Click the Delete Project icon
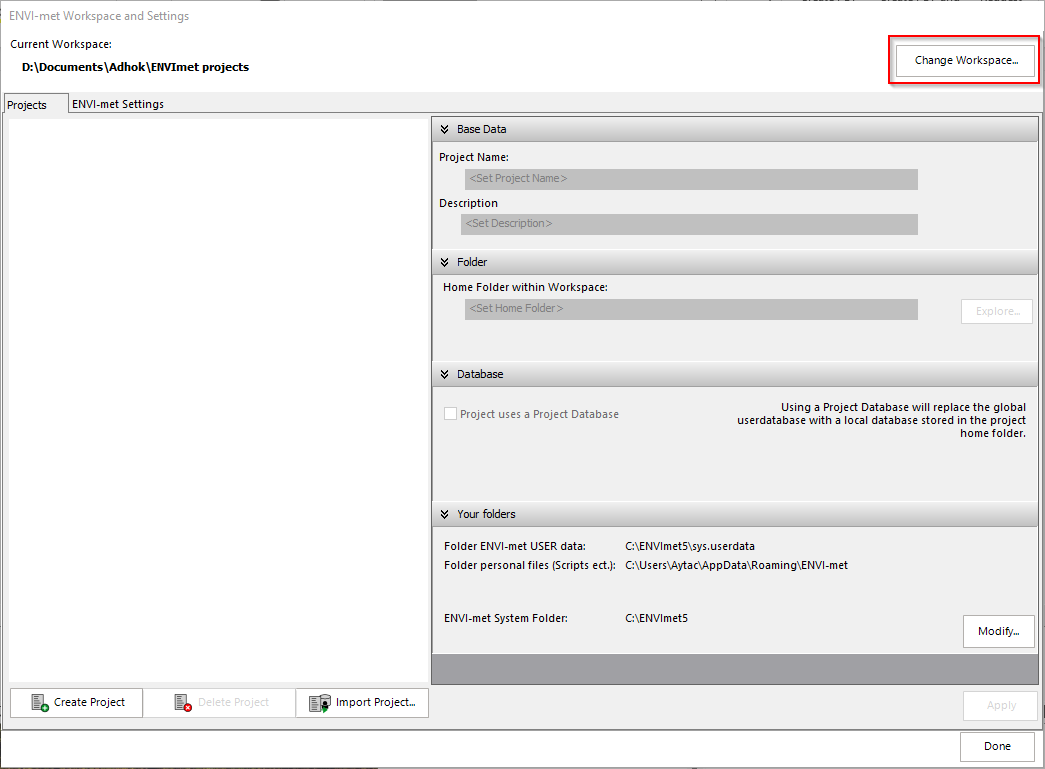The image size is (1045, 769). pos(182,703)
